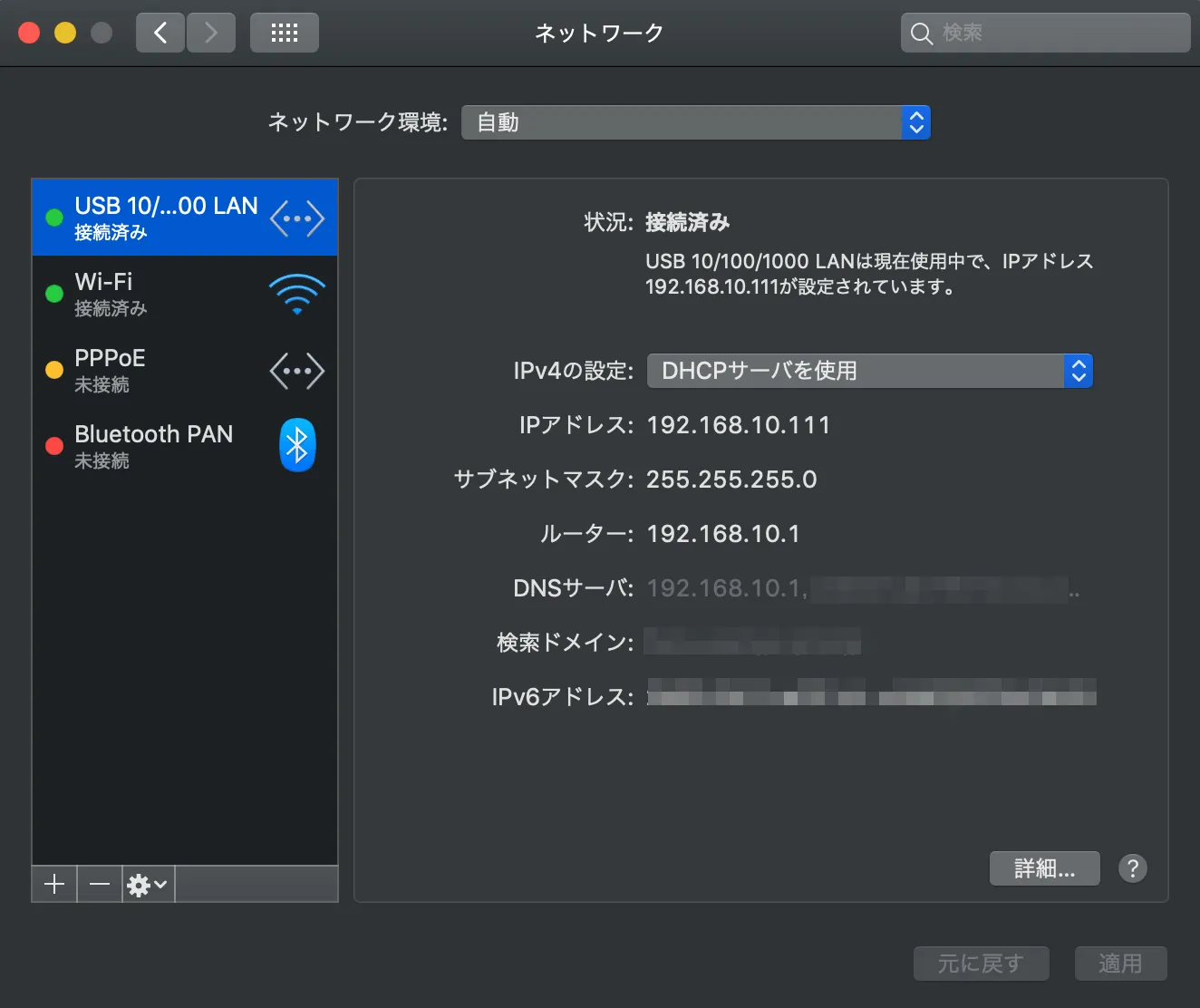Screen dimensions: 1200x1008
Task: Click the 接続済み status text in detail pane
Action: point(687,222)
